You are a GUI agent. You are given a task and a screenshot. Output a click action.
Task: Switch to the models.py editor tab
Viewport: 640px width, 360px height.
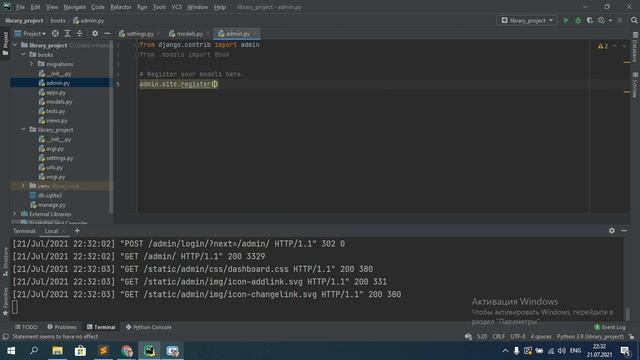pyautogui.click(x=189, y=34)
